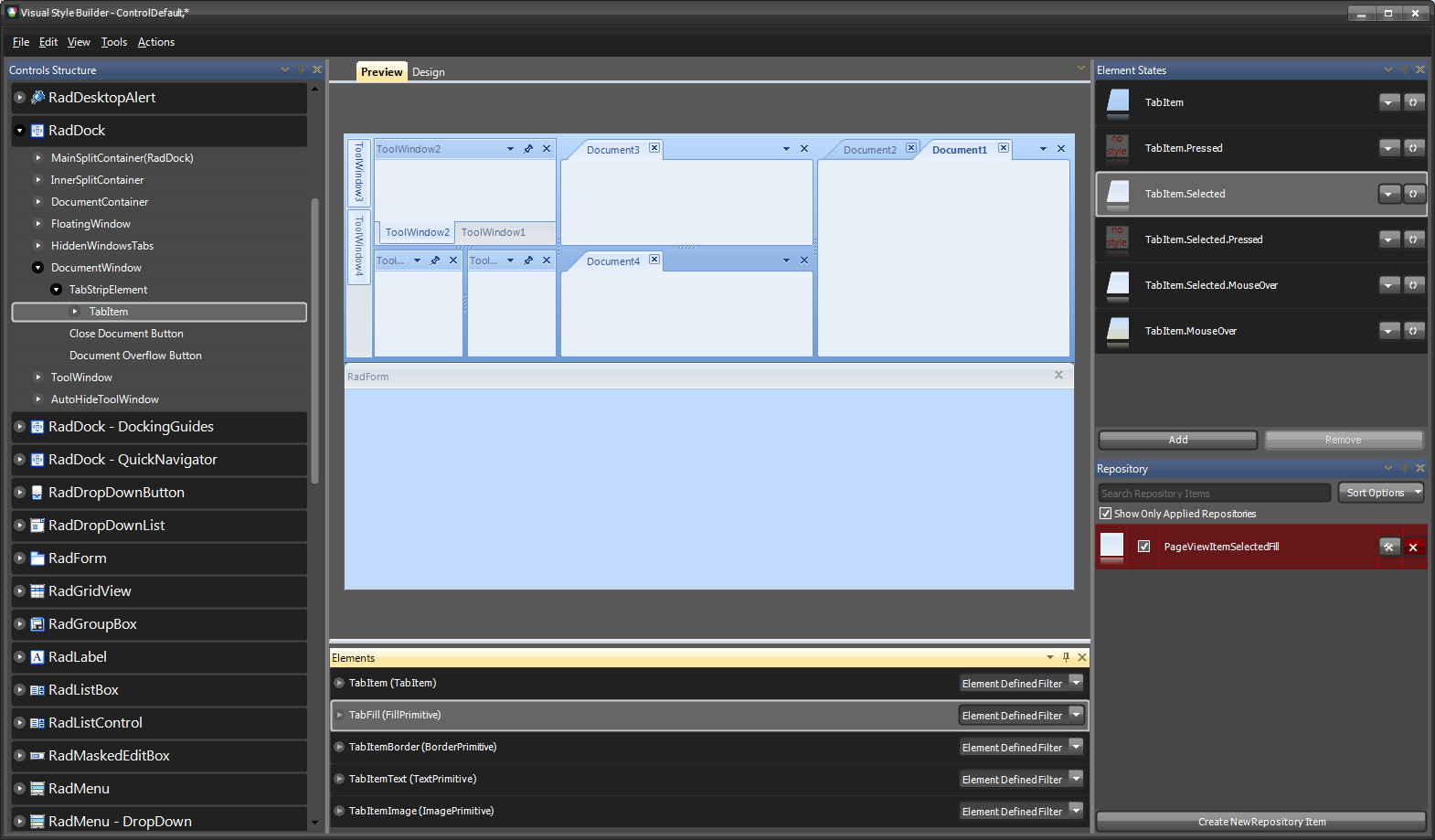This screenshot has width=1435, height=840.
Task: Select the HiddenWindowsTabs tree item
Action: (102, 246)
